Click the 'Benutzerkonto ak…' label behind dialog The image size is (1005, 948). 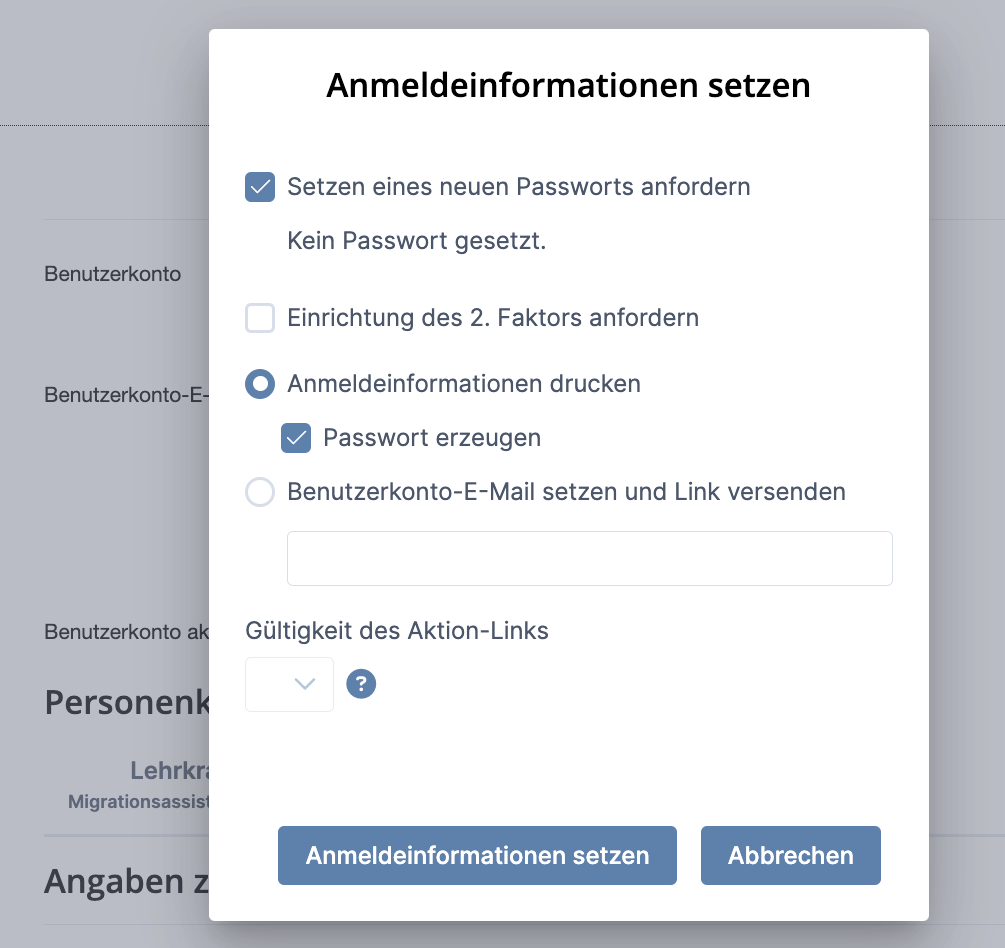[126, 632]
